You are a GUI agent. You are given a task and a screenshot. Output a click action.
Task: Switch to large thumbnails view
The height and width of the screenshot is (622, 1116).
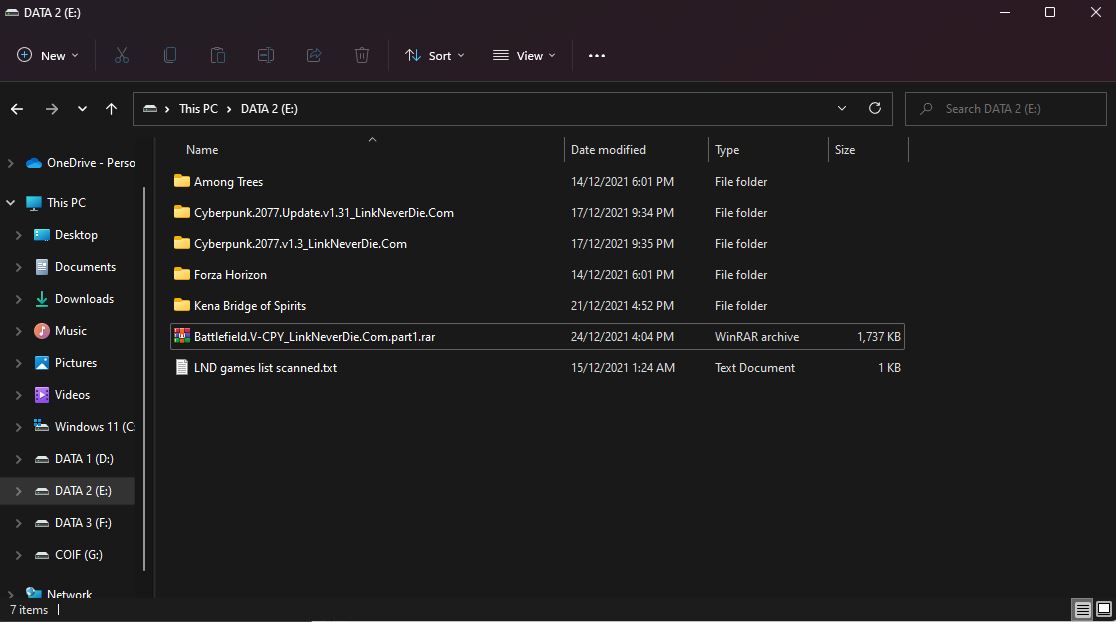coord(1104,609)
